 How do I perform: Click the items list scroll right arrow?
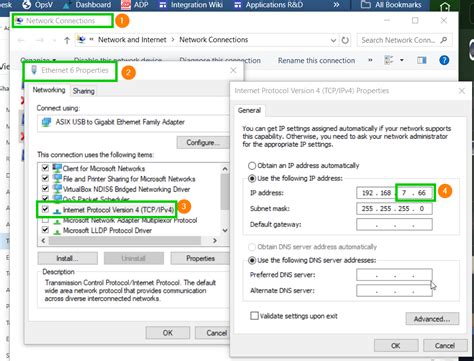pos(215,240)
